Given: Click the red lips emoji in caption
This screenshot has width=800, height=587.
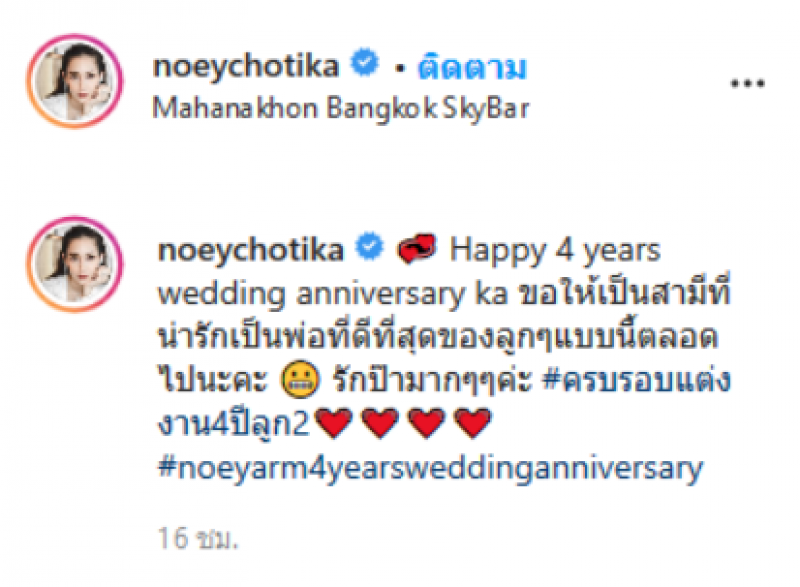Looking at the screenshot, I should [x=417, y=248].
